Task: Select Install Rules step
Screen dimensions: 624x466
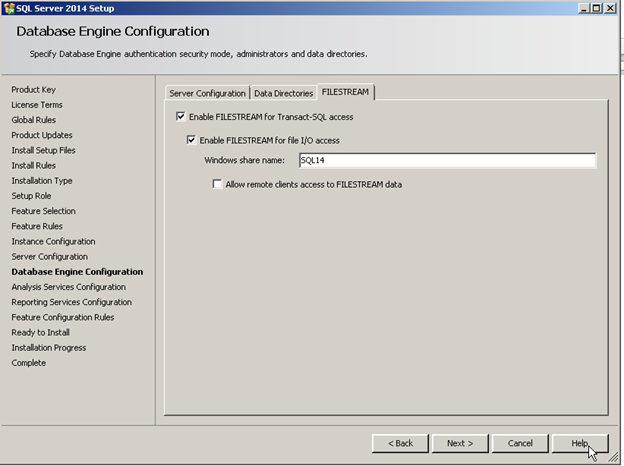Action: point(33,165)
